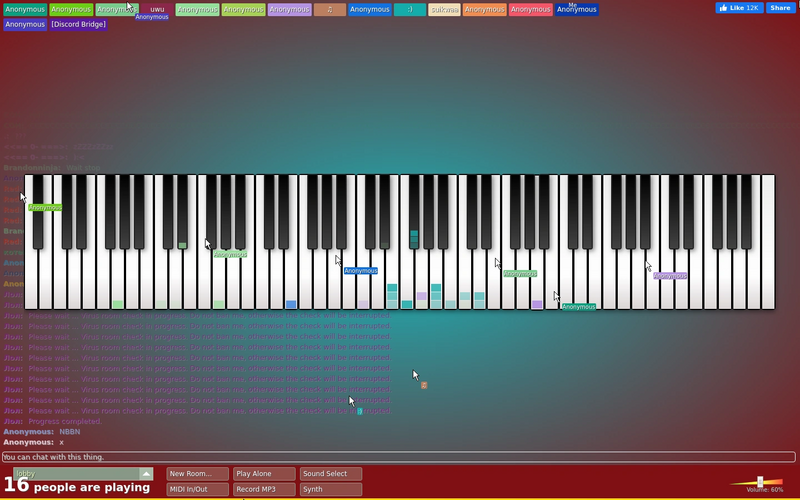
Task: Open the Discord Bridge participant tag
Action: coord(79,24)
